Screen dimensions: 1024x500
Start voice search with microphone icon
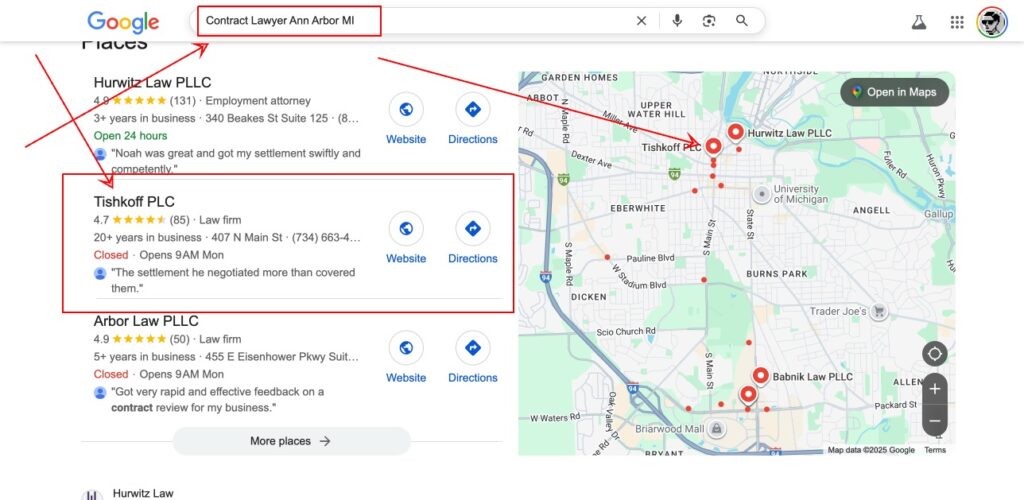(677, 21)
